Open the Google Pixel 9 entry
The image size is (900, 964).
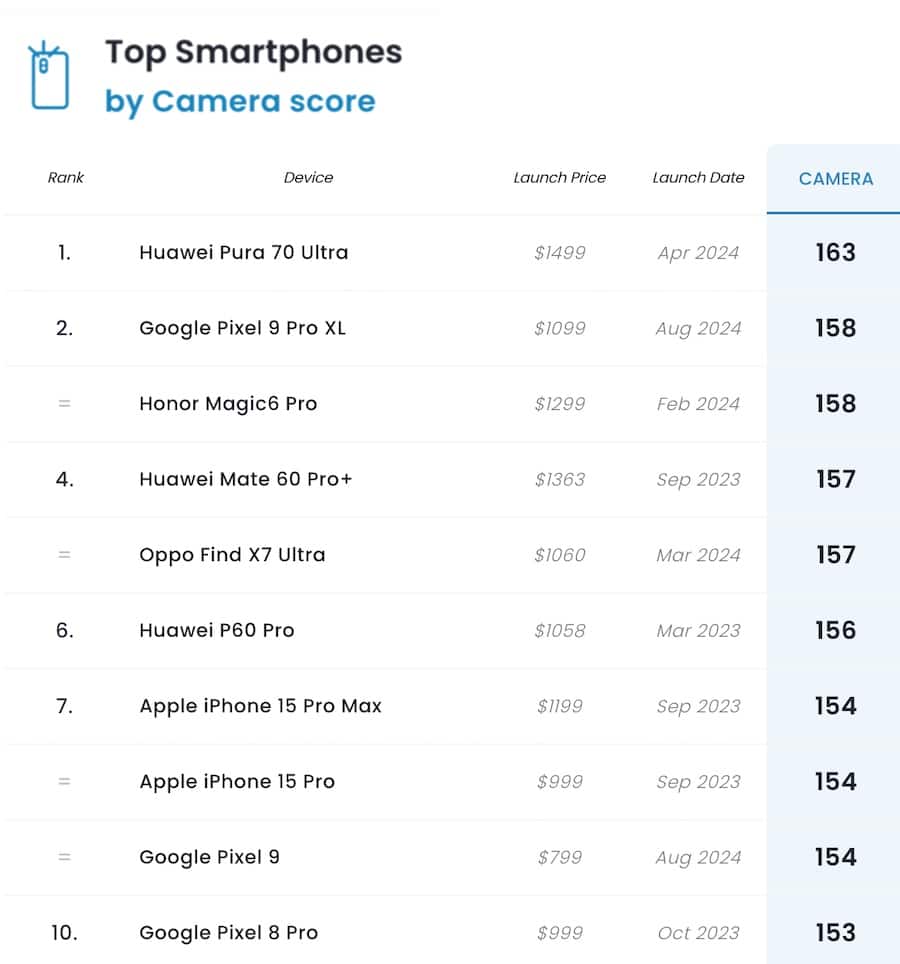209,857
